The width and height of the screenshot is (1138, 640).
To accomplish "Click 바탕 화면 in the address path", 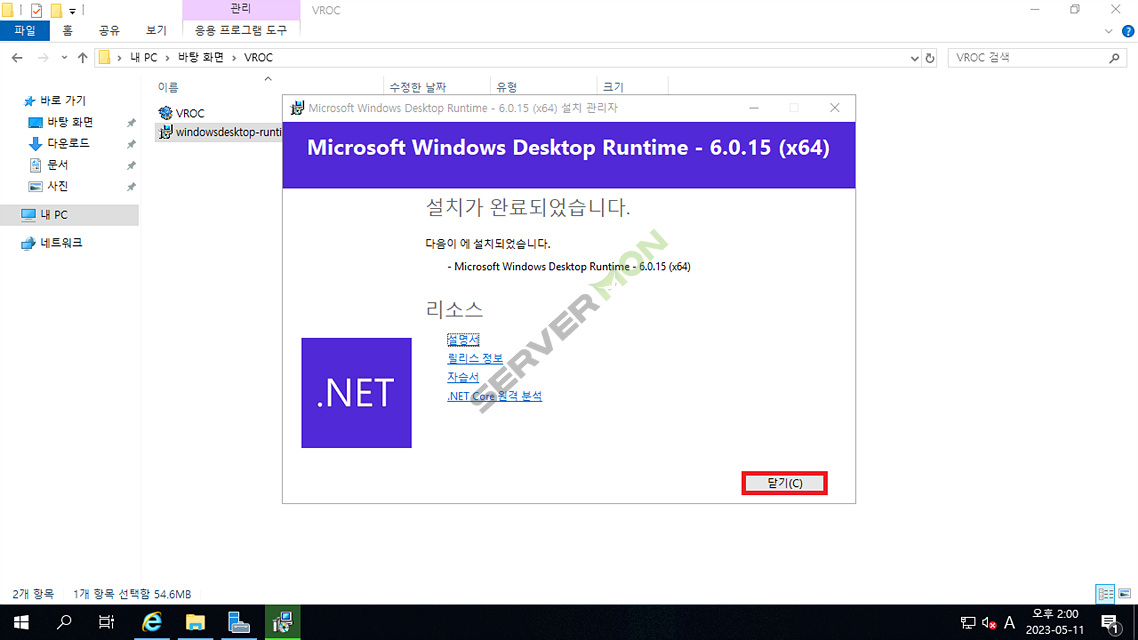I will 201,57.
